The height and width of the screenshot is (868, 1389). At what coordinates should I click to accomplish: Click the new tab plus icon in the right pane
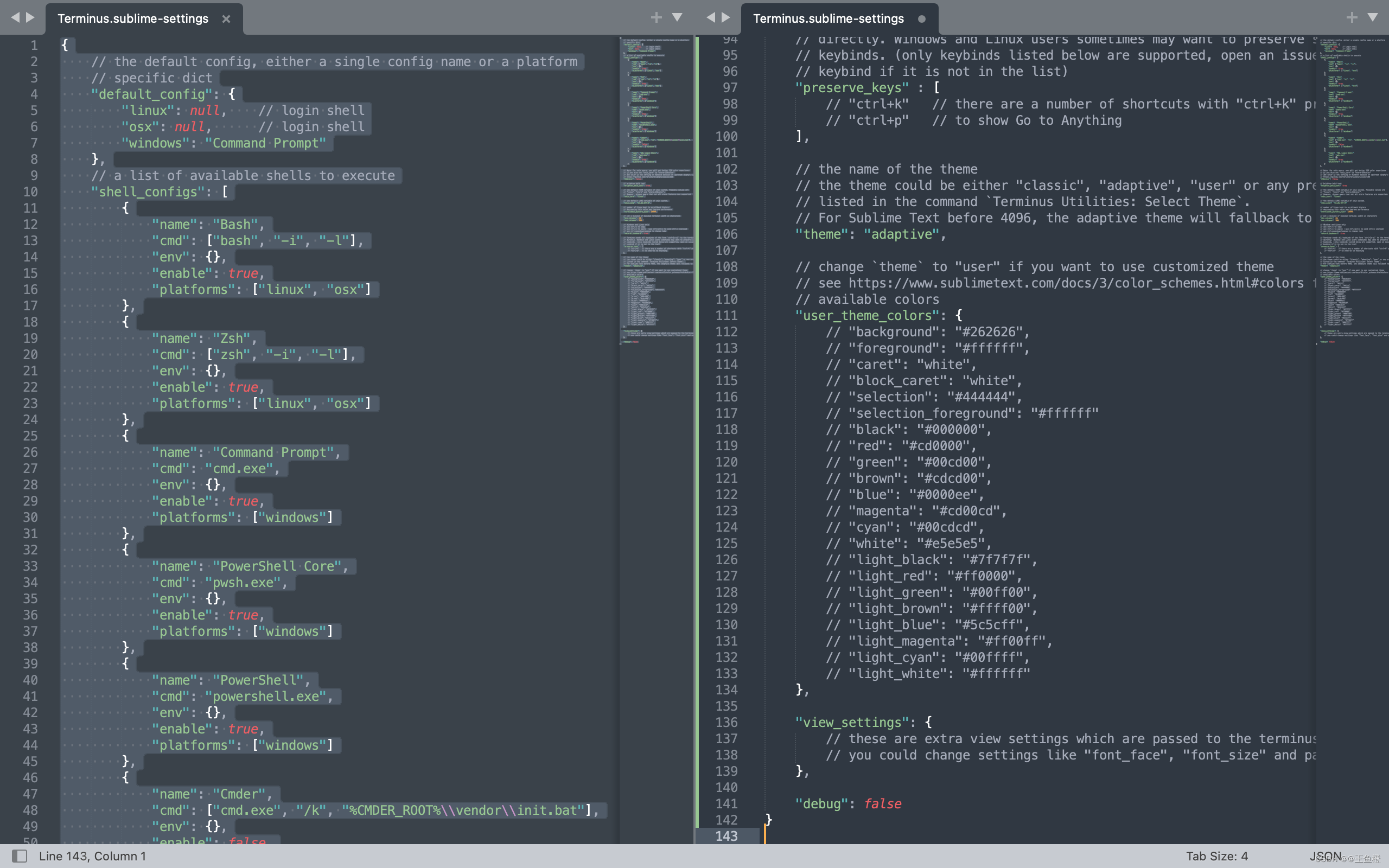(x=1353, y=17)
